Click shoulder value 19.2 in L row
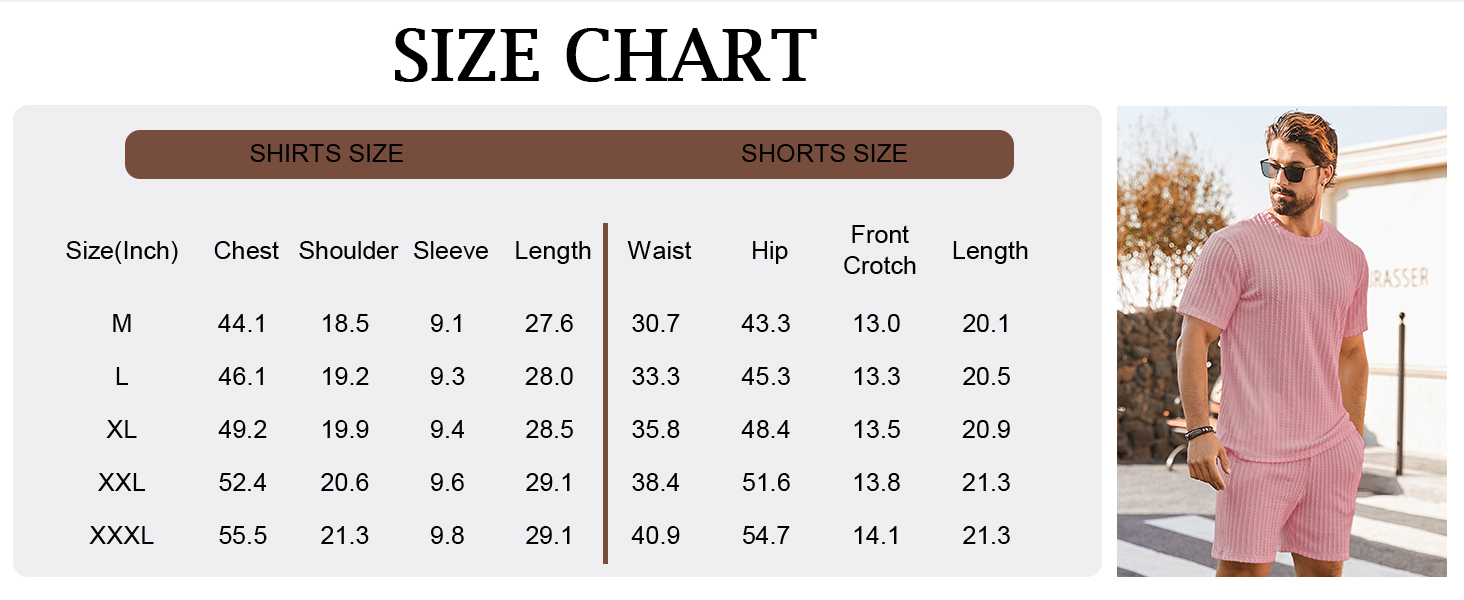Viewport: 1464px width, 600px height. (x=345, y=377)
